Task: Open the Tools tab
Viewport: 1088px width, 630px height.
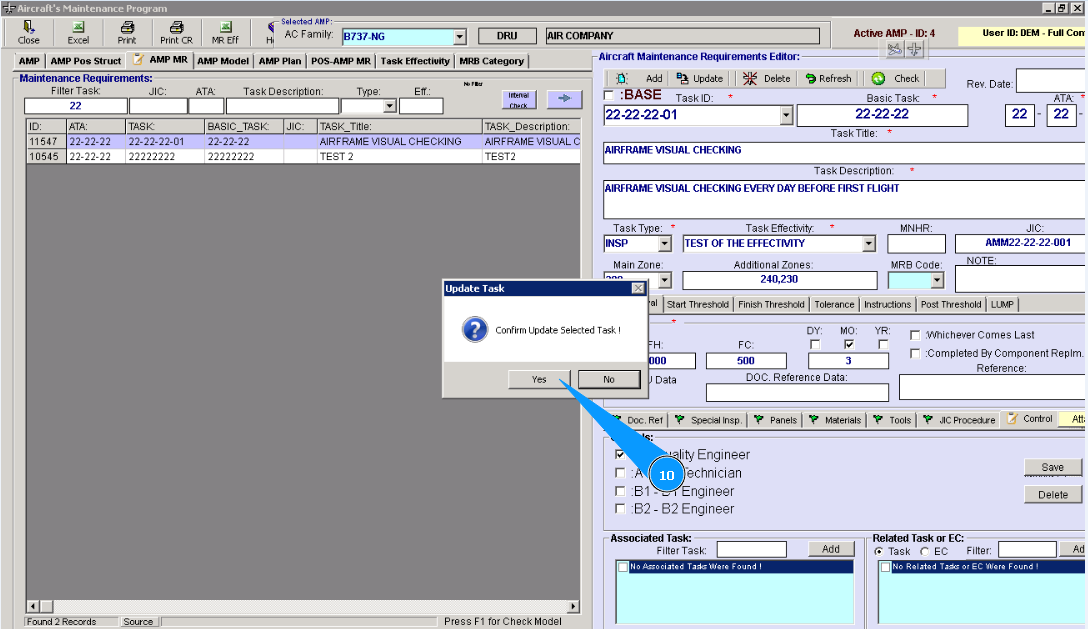Action: (892, 420)
